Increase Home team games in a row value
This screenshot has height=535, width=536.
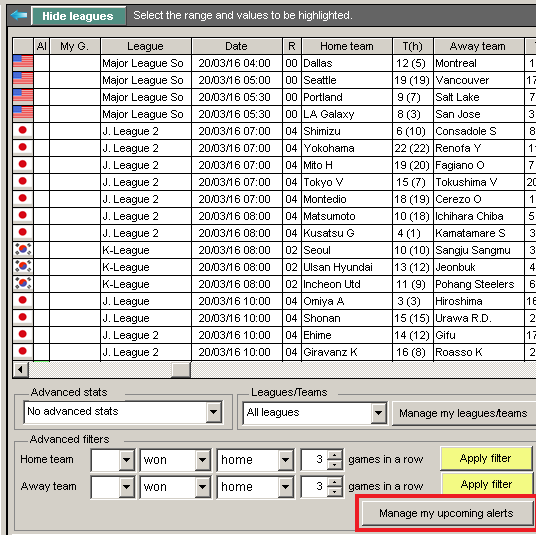coord(335,455)
